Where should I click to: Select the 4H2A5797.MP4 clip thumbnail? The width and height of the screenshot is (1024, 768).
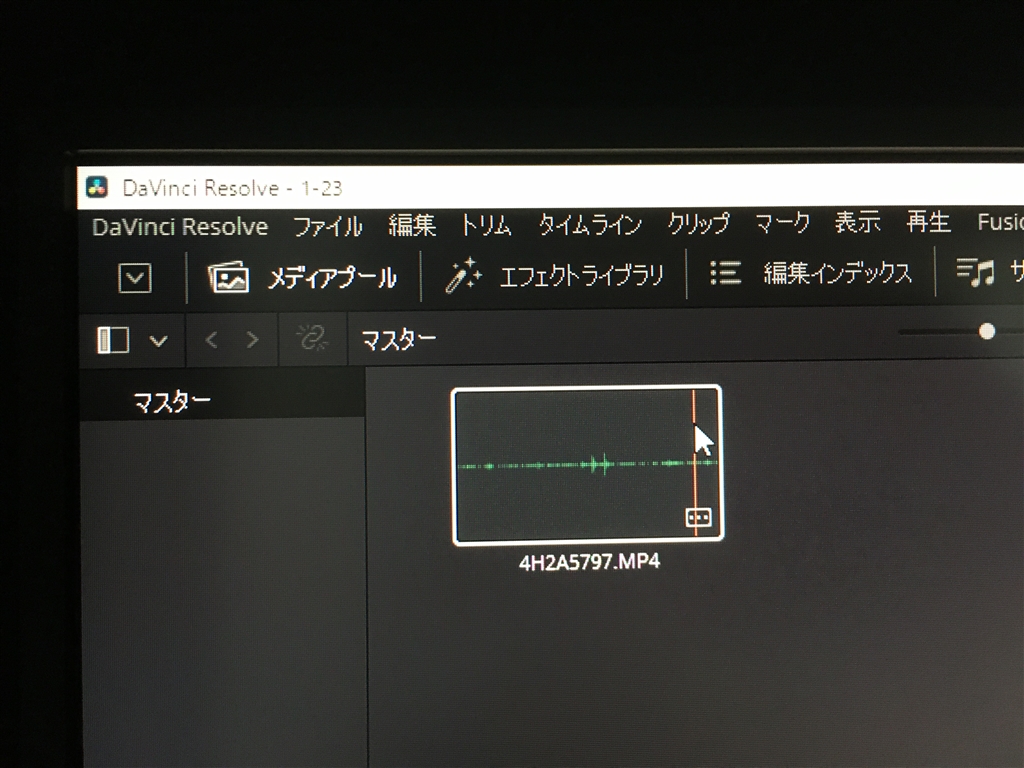(x=587, y=464)
